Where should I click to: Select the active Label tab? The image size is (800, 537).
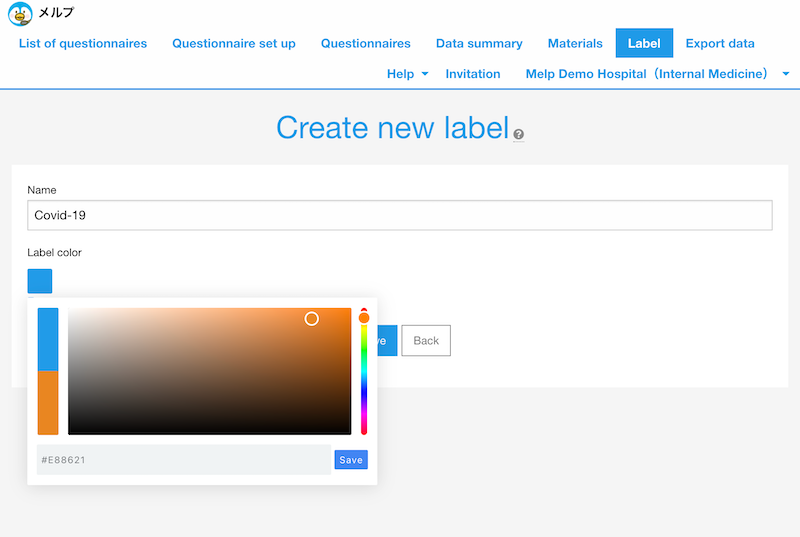click(x=644, y=43)
